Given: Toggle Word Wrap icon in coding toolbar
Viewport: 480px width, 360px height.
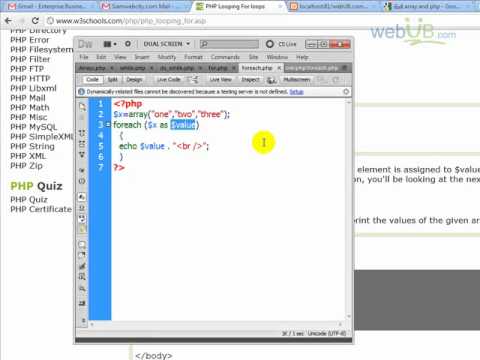Looking at the screenshot, I should pos(82,219).
